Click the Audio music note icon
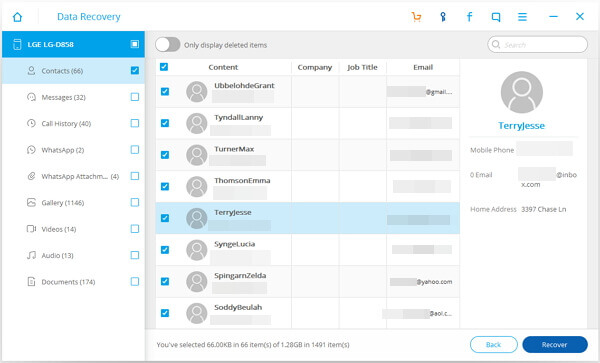This screenshot has width=600, height=363. 31,255
